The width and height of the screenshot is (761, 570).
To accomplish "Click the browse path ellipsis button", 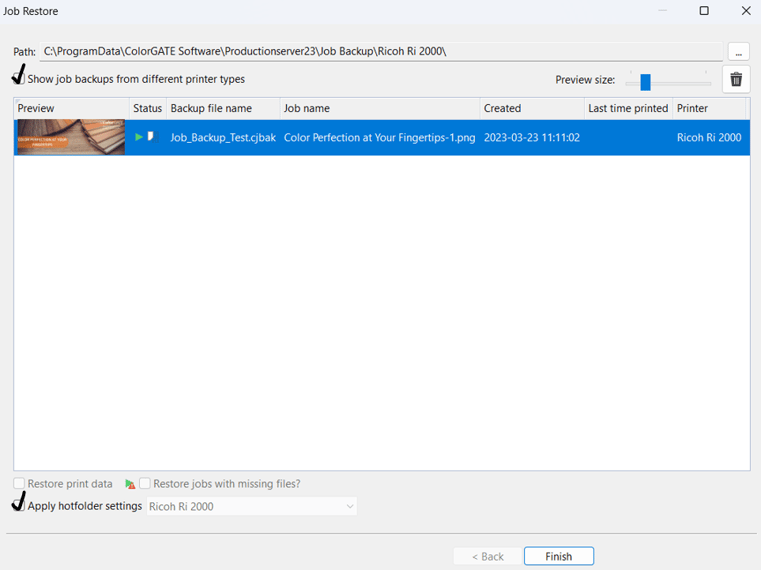I will coord(738,51).
